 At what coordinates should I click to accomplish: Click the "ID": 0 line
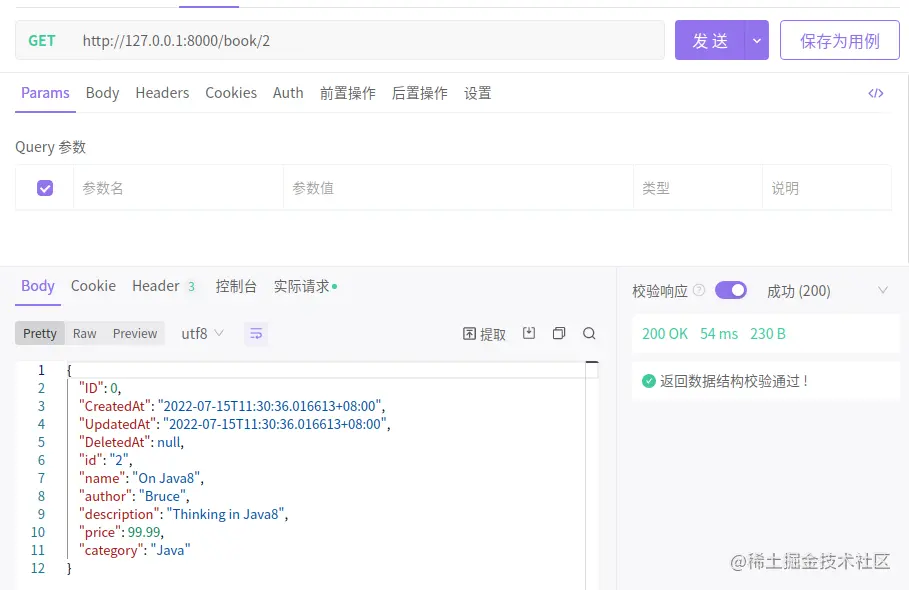tap(100, 388)
